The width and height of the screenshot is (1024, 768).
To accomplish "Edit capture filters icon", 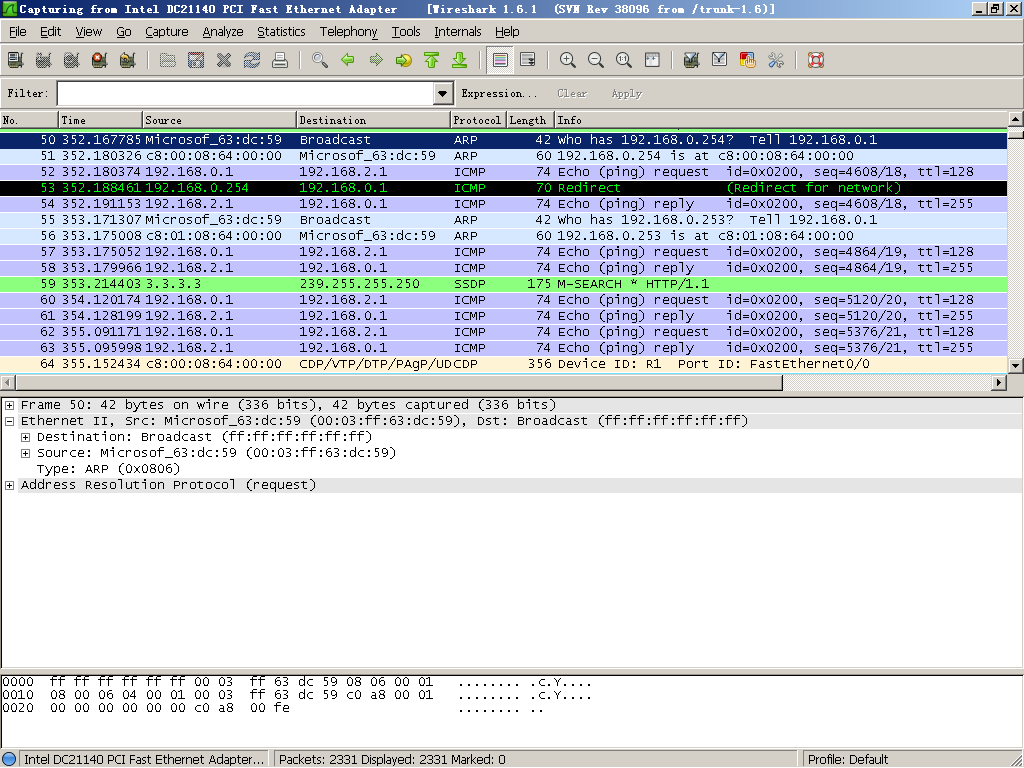I will pos(692,61).
